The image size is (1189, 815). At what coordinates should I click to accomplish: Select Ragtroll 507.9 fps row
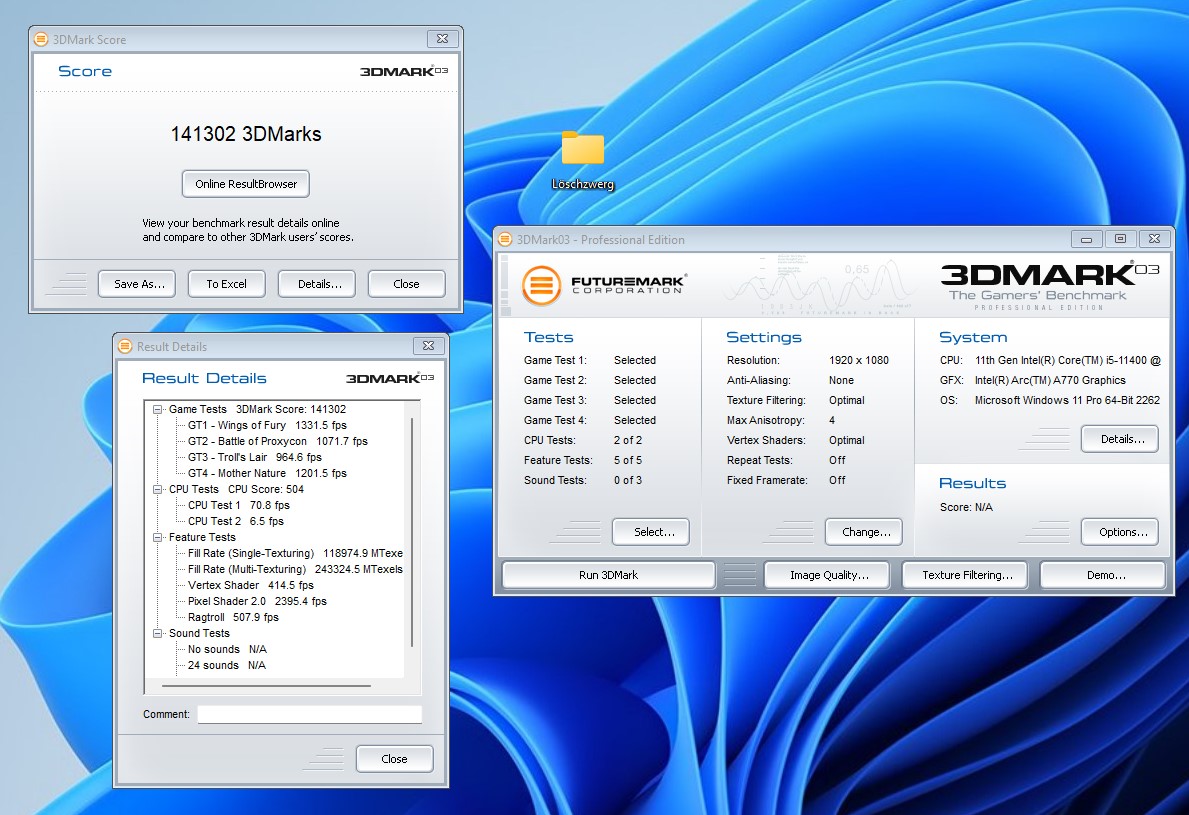click(x=233, y=617)
